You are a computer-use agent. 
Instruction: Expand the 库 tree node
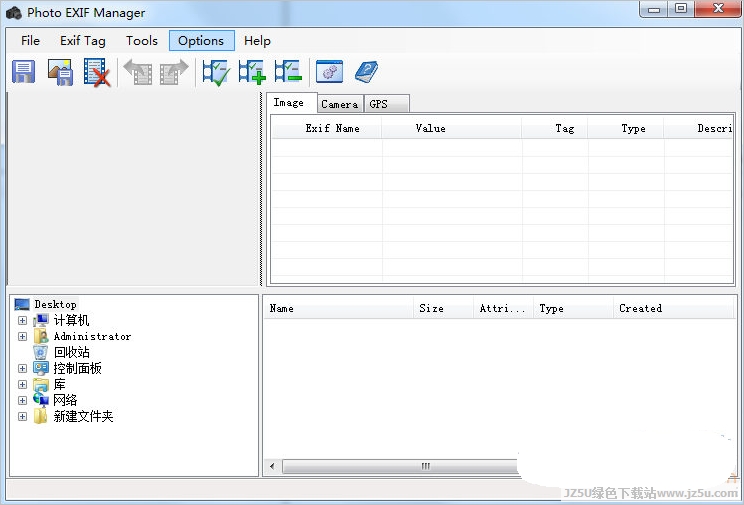tap(22, 384)
